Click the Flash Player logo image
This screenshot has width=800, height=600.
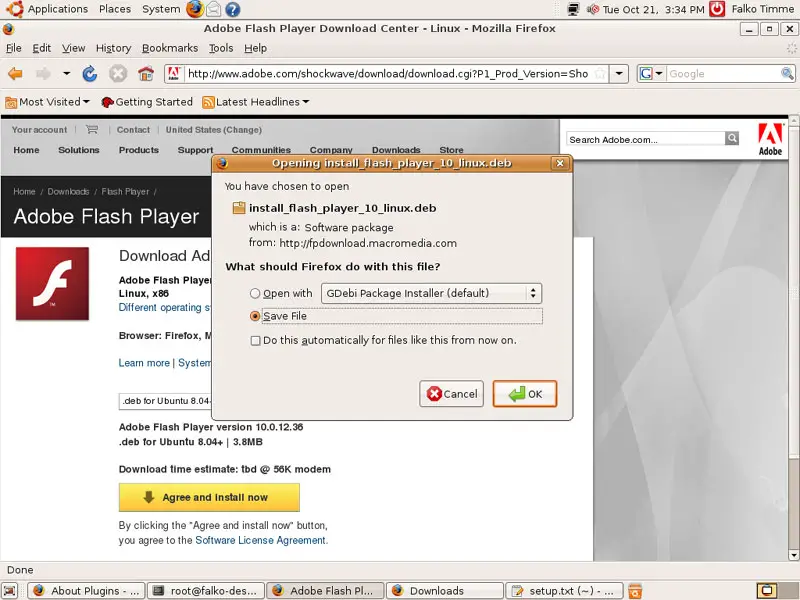click(x=52, y=284)
